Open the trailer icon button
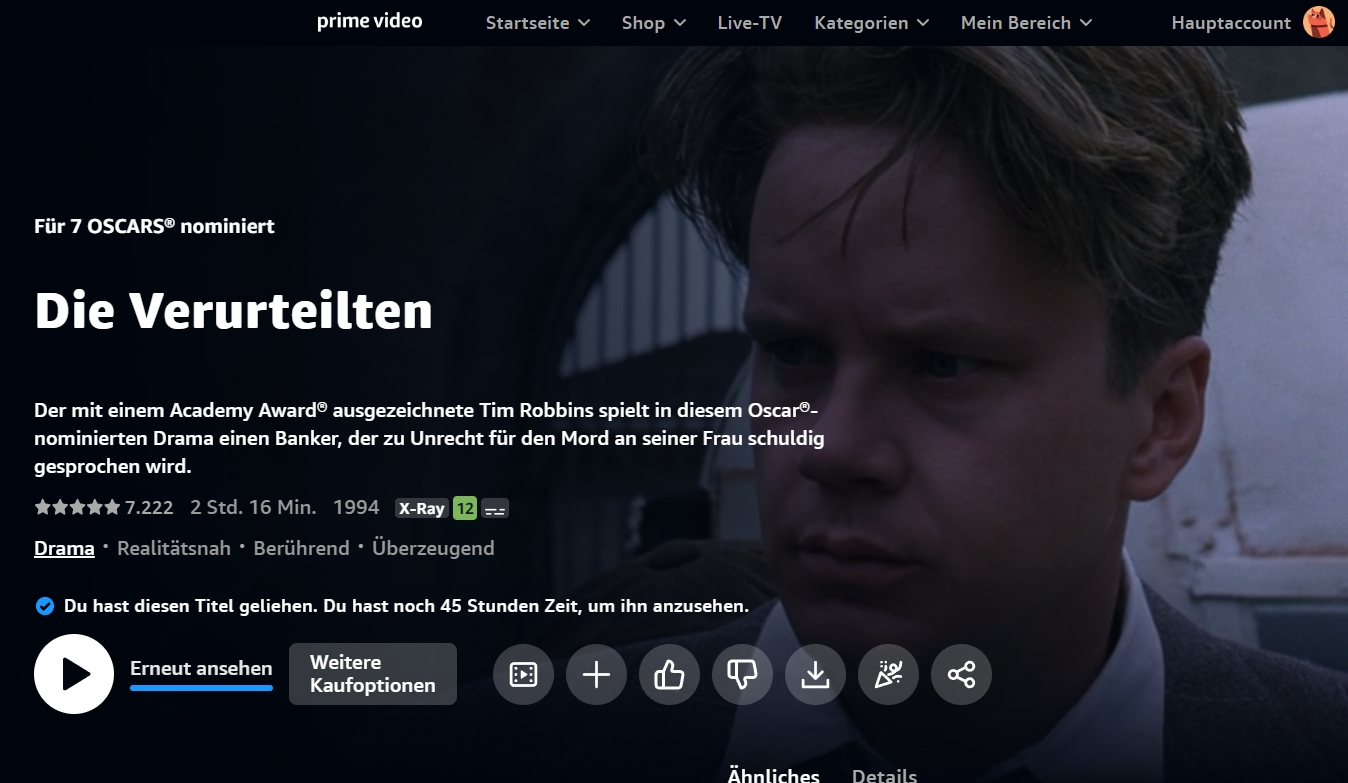The image size is (1348, 783). (x=523, y=675)
